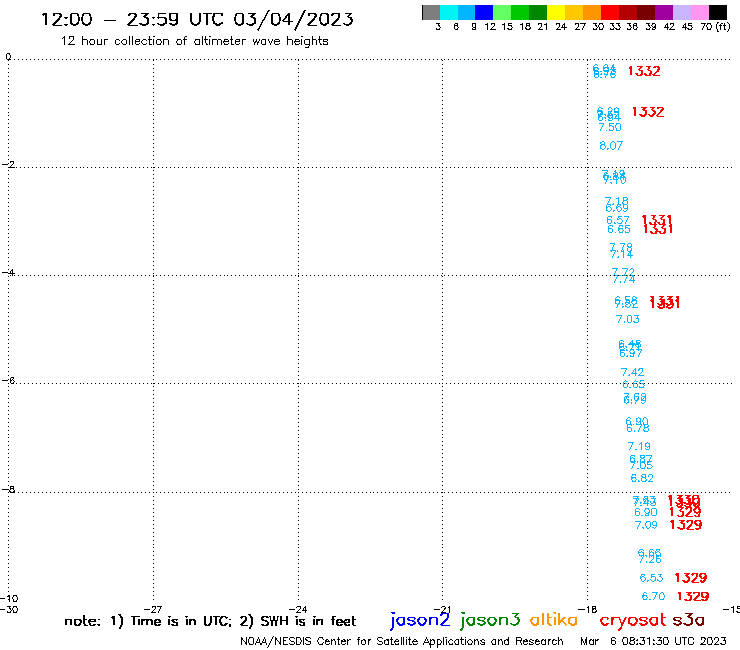Click the "33" color scale label
740x650 pixels.
[615, 26]
